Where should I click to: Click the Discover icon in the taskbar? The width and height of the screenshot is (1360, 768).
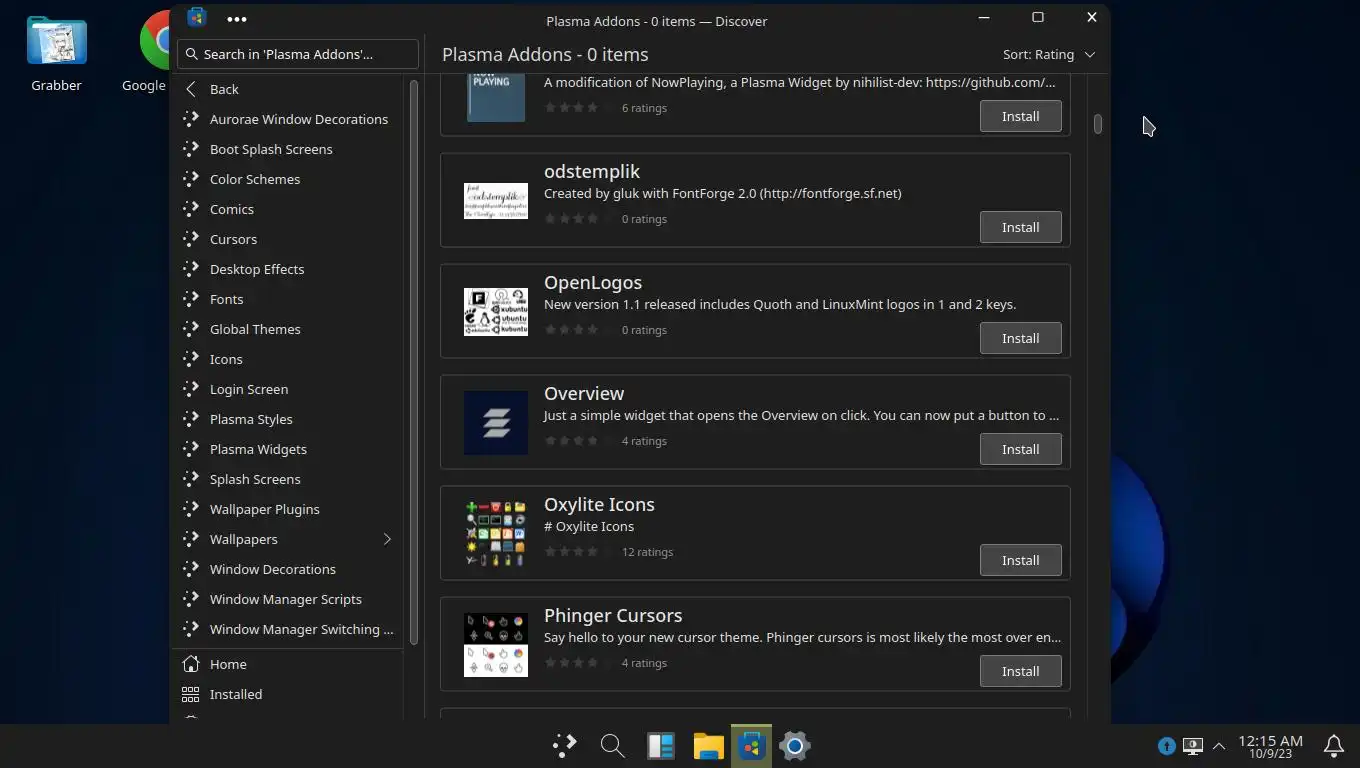click(752, 745)
